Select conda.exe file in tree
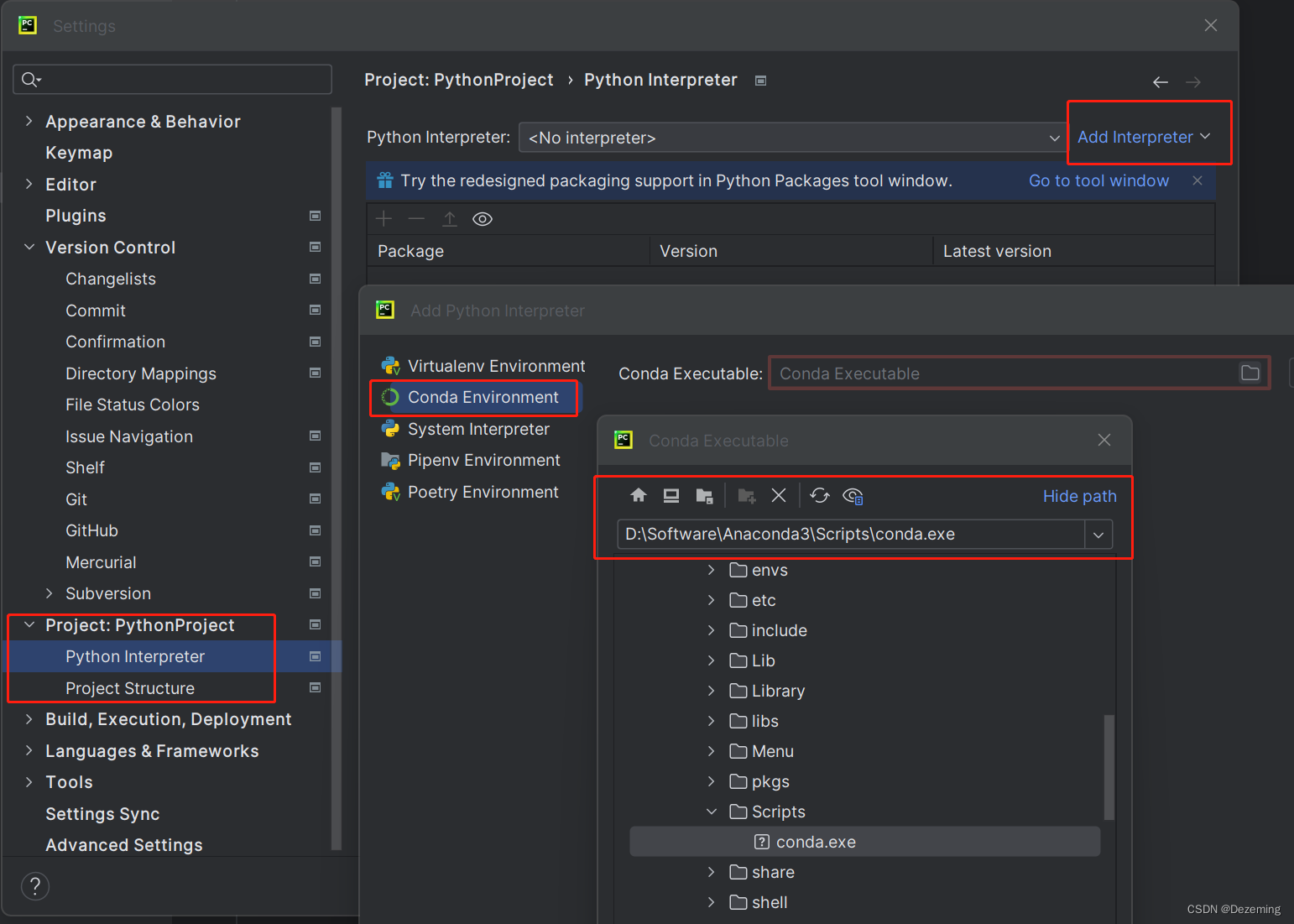 (864, 842)
